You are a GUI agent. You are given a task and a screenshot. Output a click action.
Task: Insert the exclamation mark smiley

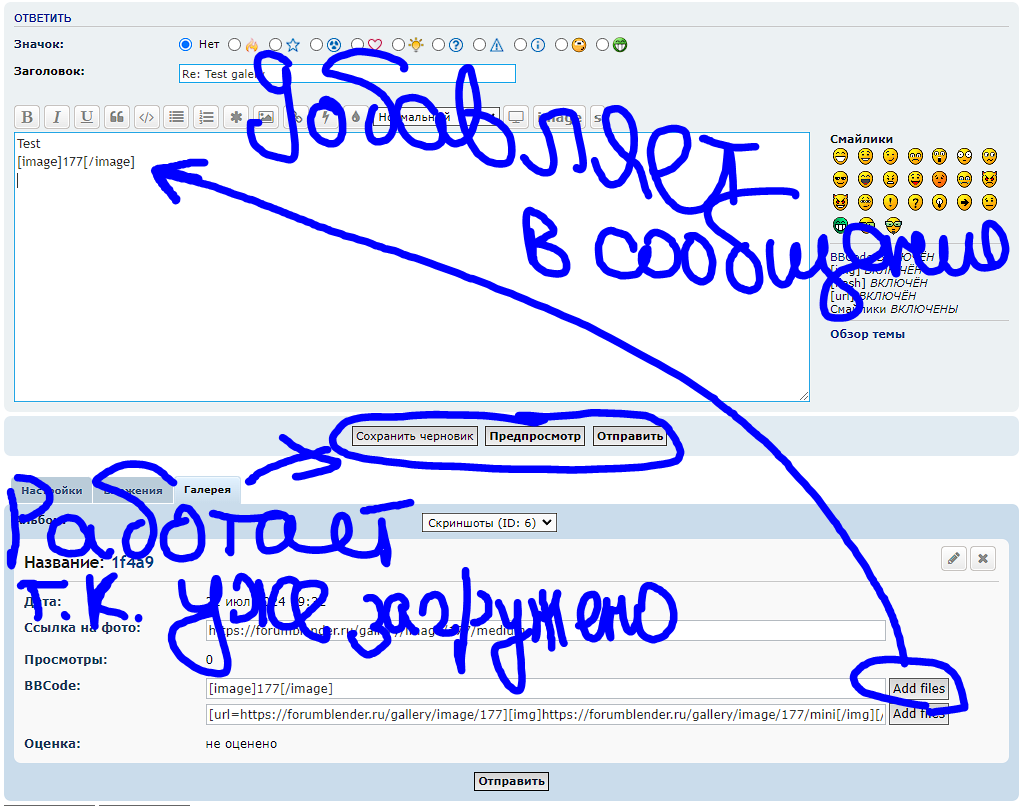point(889,202)
